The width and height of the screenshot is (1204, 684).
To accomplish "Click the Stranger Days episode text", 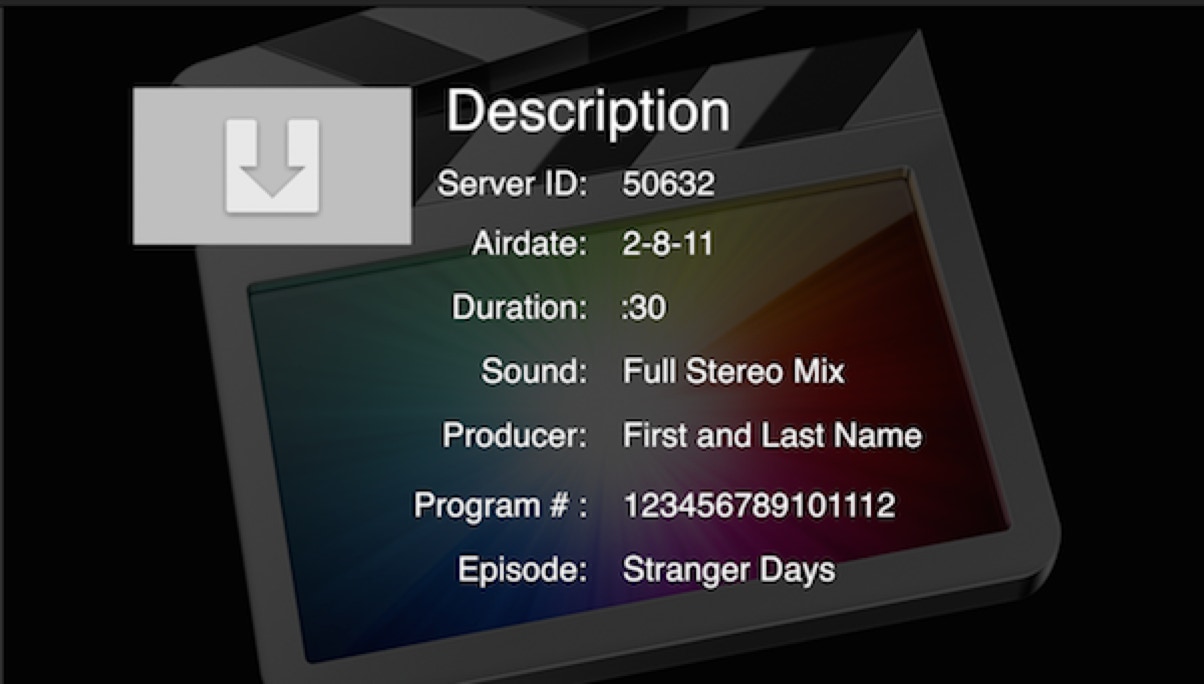I will coord(728,570).
